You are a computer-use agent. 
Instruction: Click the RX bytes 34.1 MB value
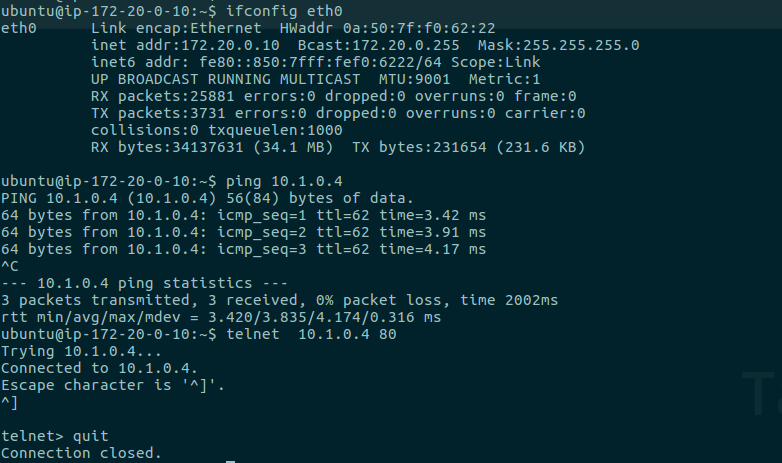pos(293,147)
